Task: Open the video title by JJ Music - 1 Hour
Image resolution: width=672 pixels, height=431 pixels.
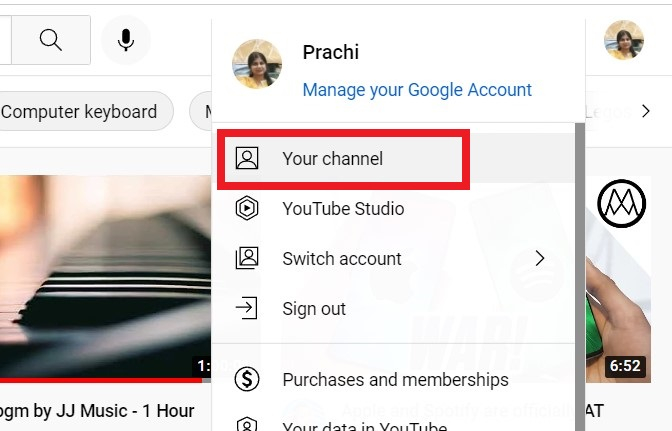Action: pyautogui.click(x=97, y=410)
